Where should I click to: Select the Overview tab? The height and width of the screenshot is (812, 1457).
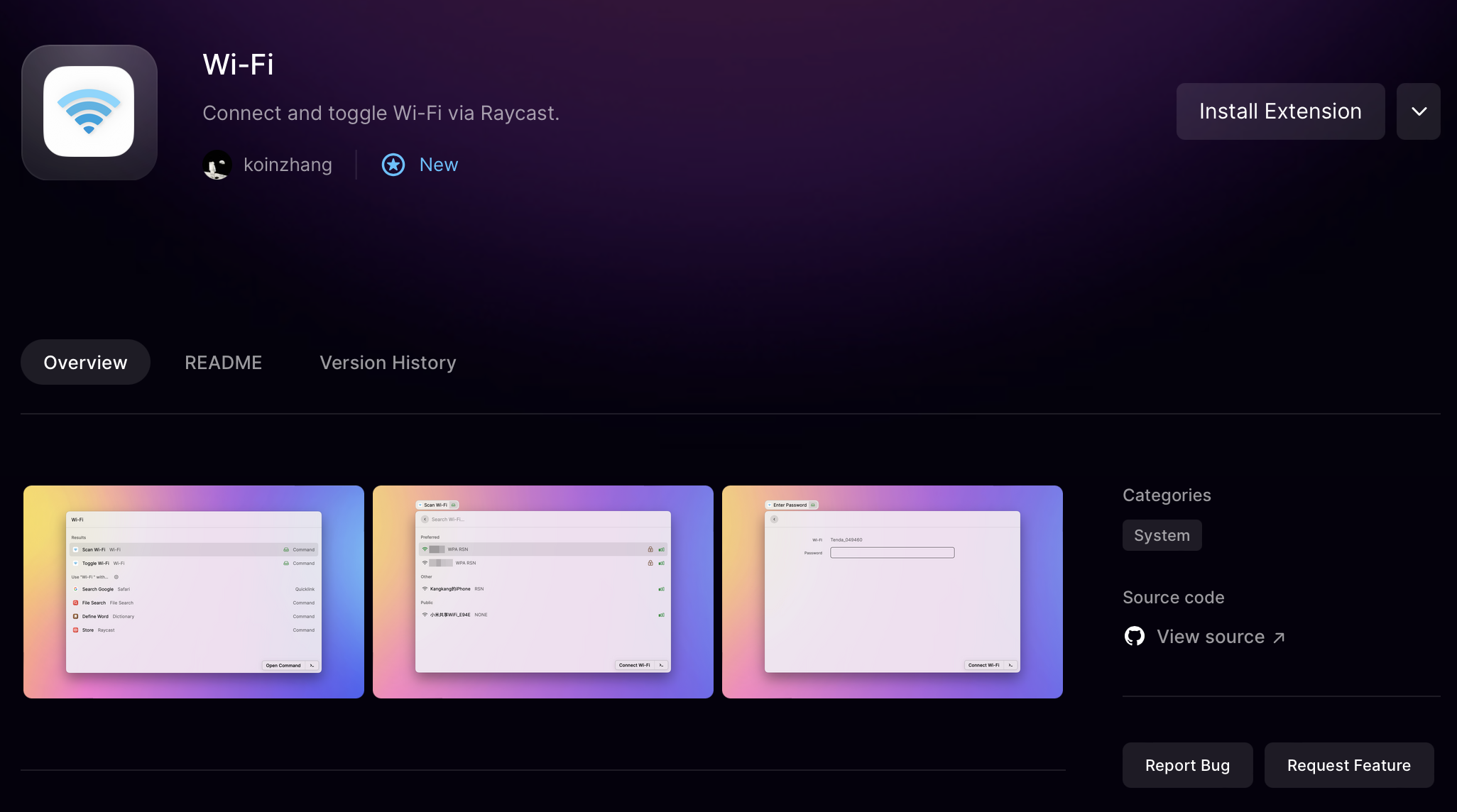(x=85, y=362)
